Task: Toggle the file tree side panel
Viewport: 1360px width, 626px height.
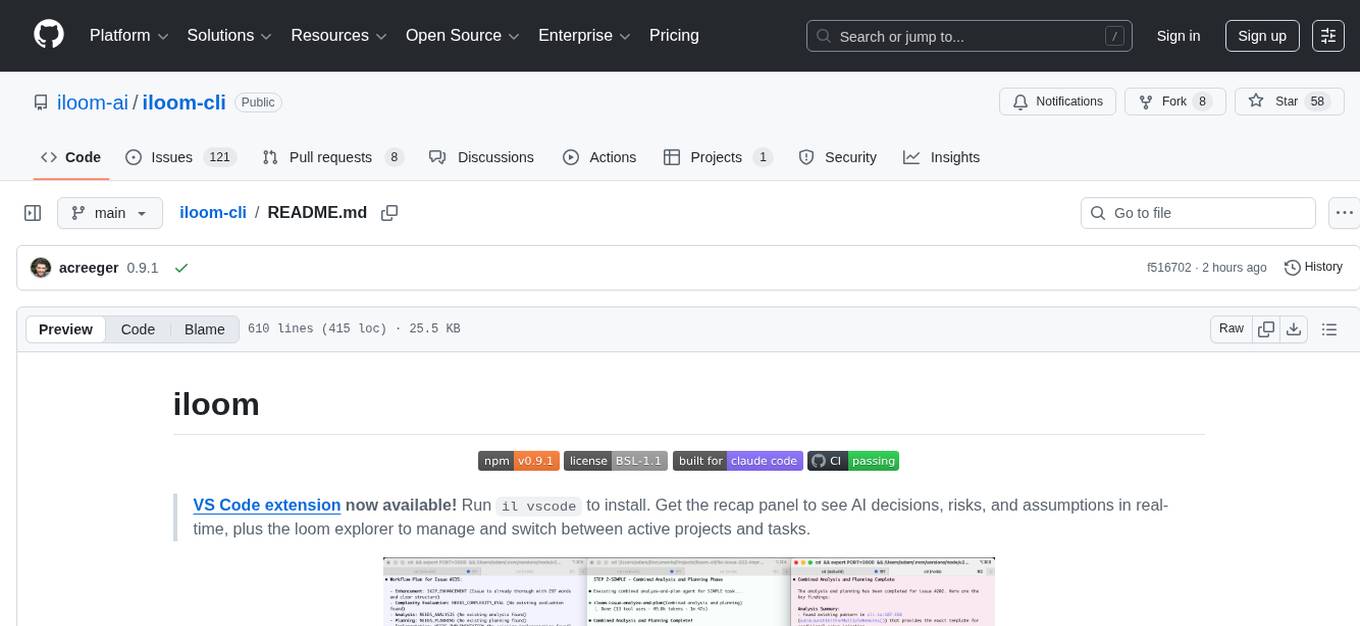Action: tap(32, 212)
